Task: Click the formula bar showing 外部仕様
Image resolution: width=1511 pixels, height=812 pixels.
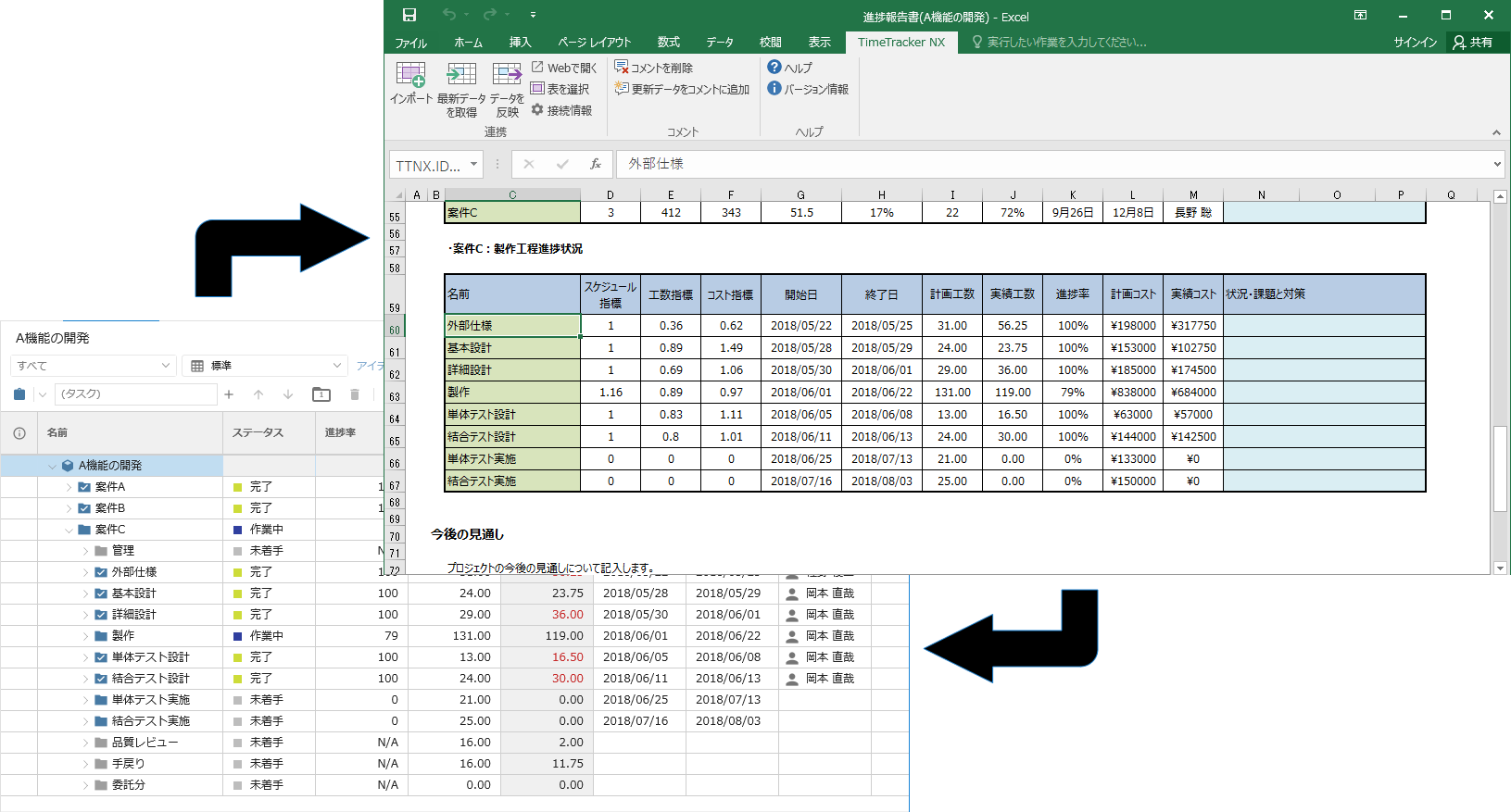Action: (1052, 164)
